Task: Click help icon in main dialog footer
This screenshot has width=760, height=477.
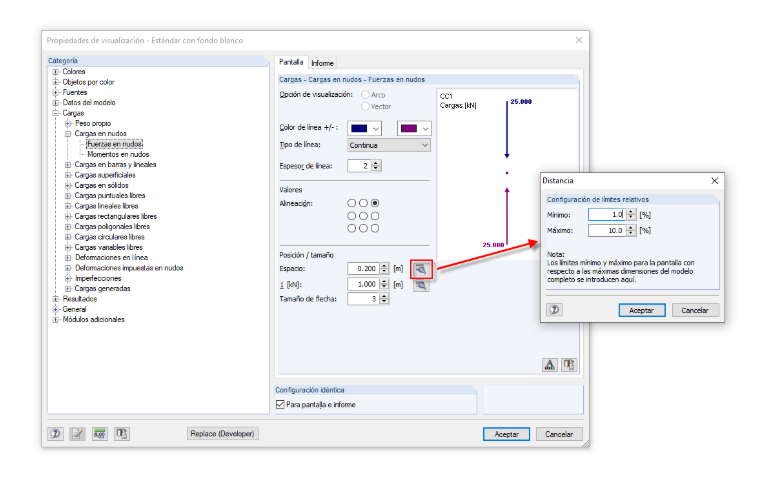Action: pos(55,433)
